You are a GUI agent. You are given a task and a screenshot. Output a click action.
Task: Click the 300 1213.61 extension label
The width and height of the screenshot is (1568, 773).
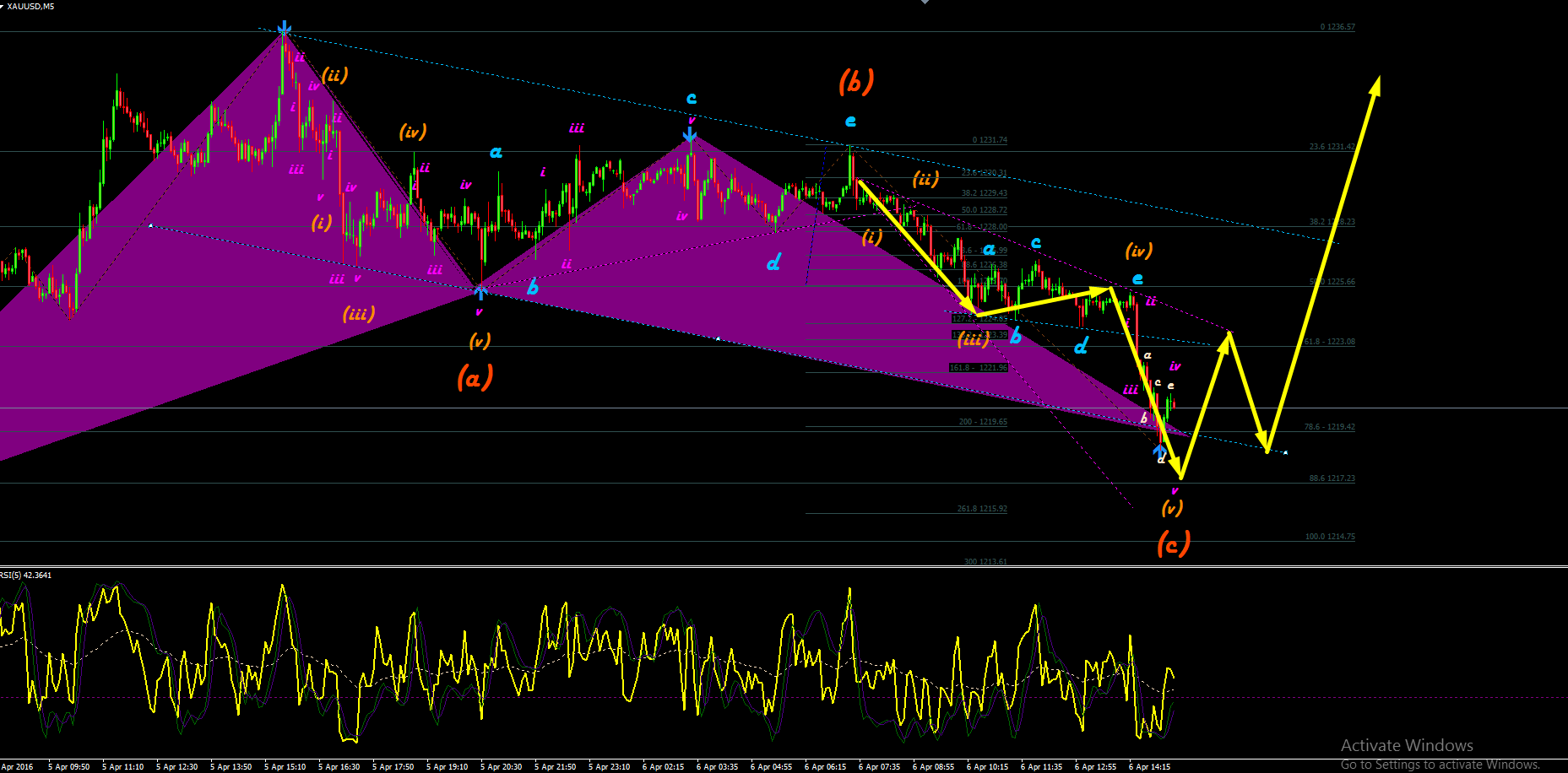click(985, 562)
